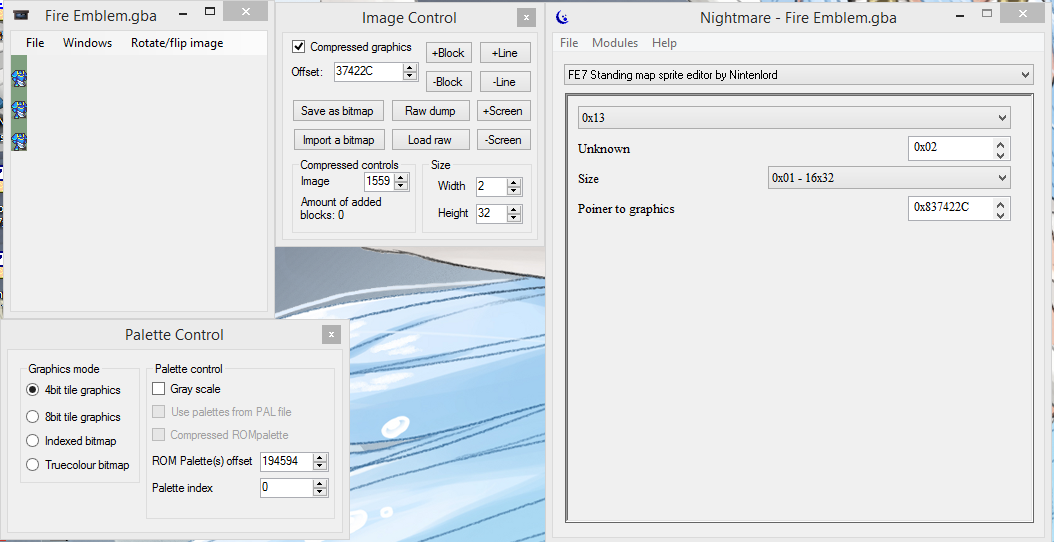
Task: Maximize the Fire Emblem.gba window
Action: [210, 11]
